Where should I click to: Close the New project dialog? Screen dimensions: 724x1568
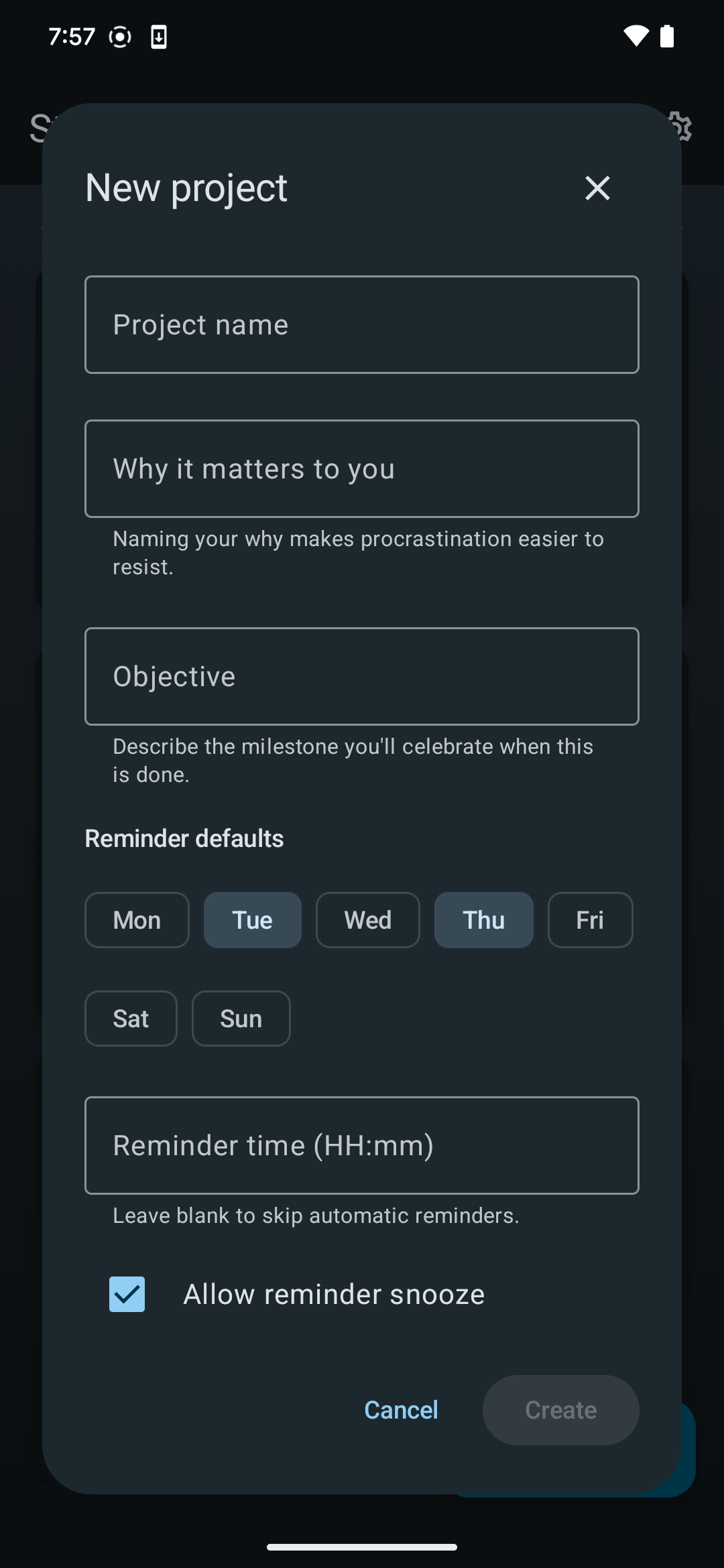[x=597, y=188]
